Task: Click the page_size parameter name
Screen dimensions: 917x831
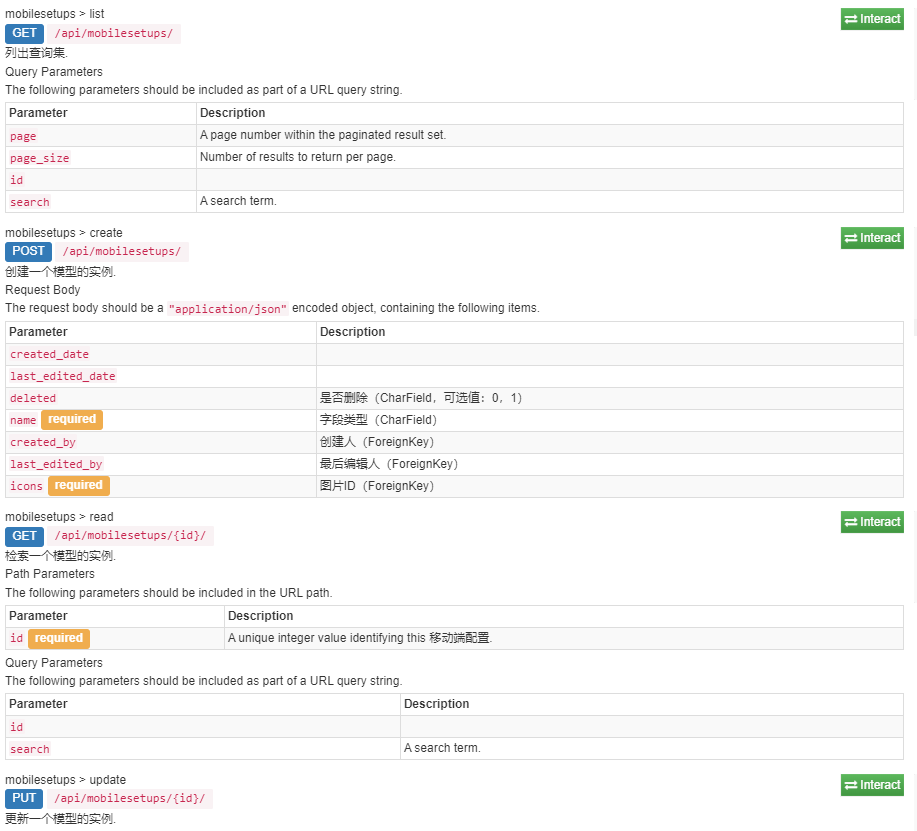Action: [40, 158]
